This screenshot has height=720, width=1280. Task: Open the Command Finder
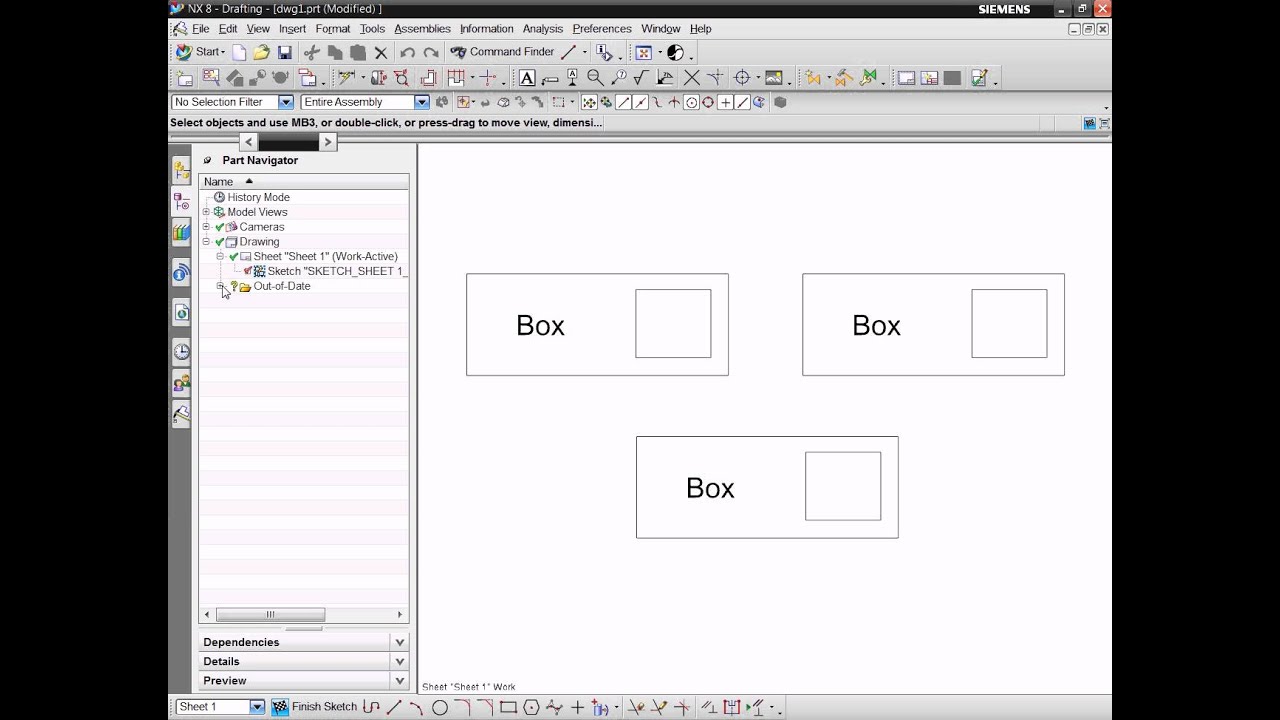(502, 52)
